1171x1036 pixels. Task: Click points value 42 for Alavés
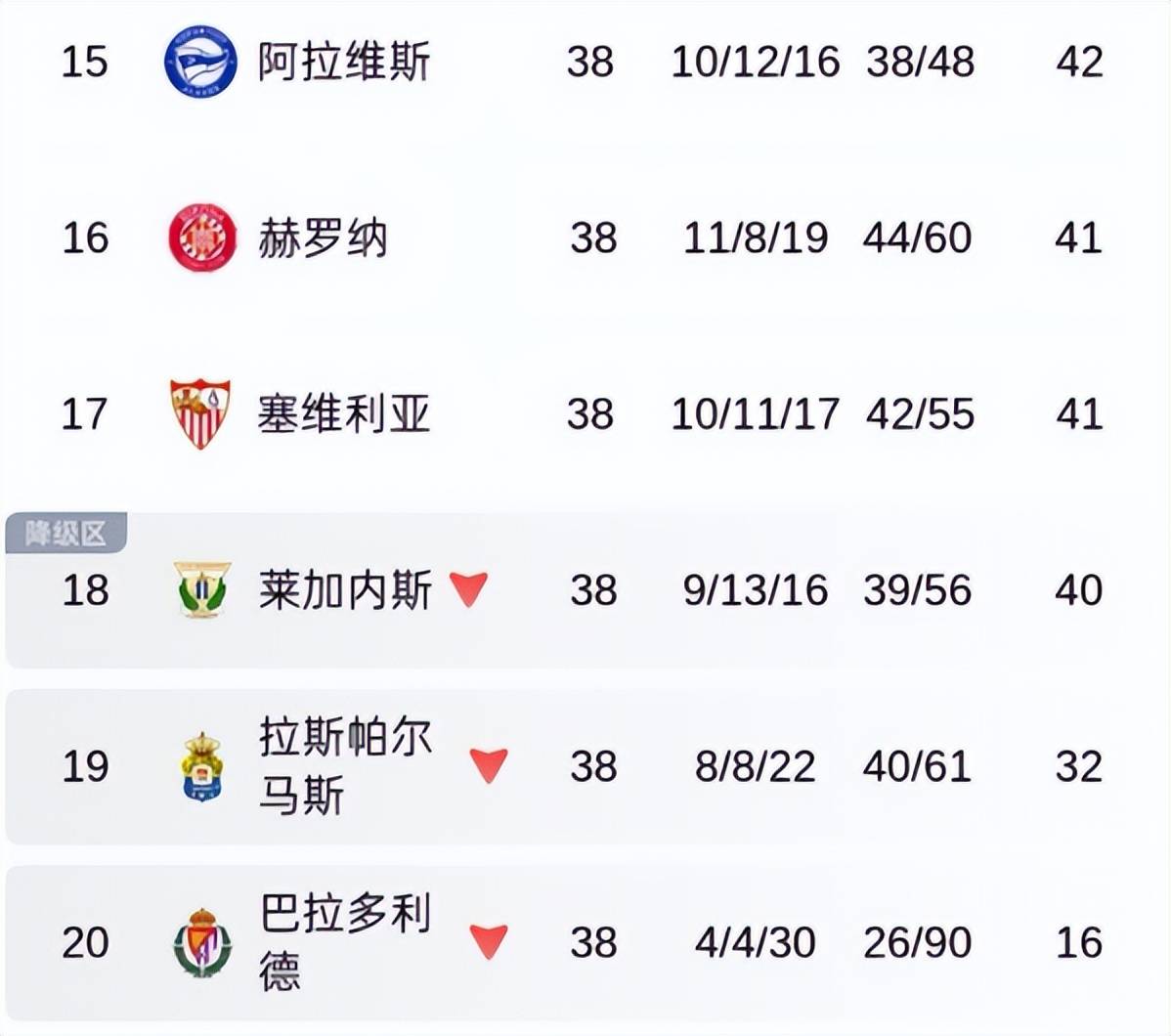[x=1079, y=62]
